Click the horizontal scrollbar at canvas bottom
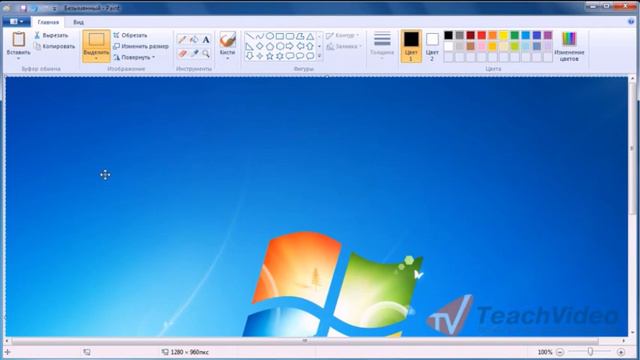Screen dimensions: 640x360 pyautogui.click(x=305, y=341)
